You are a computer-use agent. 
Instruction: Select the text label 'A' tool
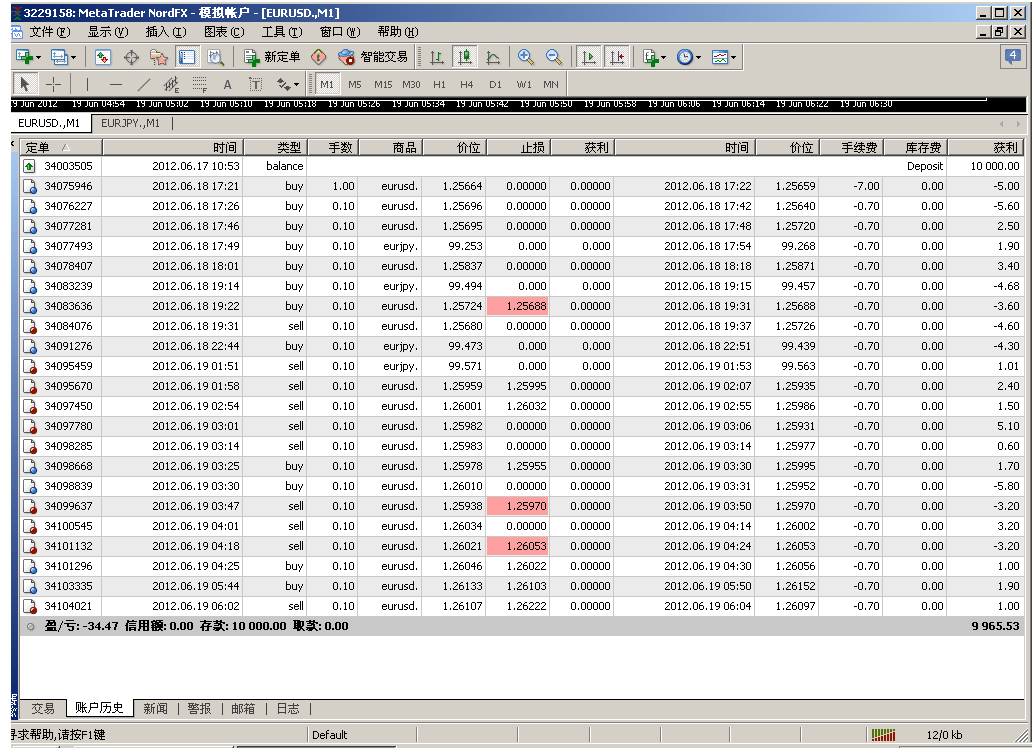tap(227, 85)
